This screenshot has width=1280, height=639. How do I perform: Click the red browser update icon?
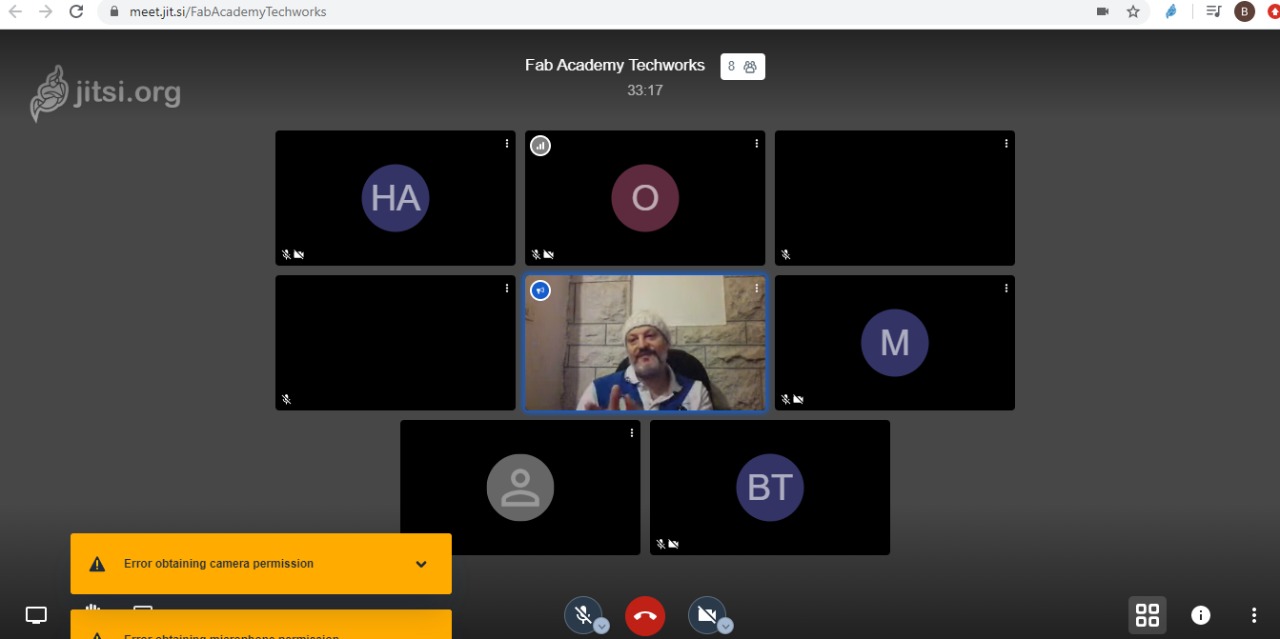[1273, 12]
